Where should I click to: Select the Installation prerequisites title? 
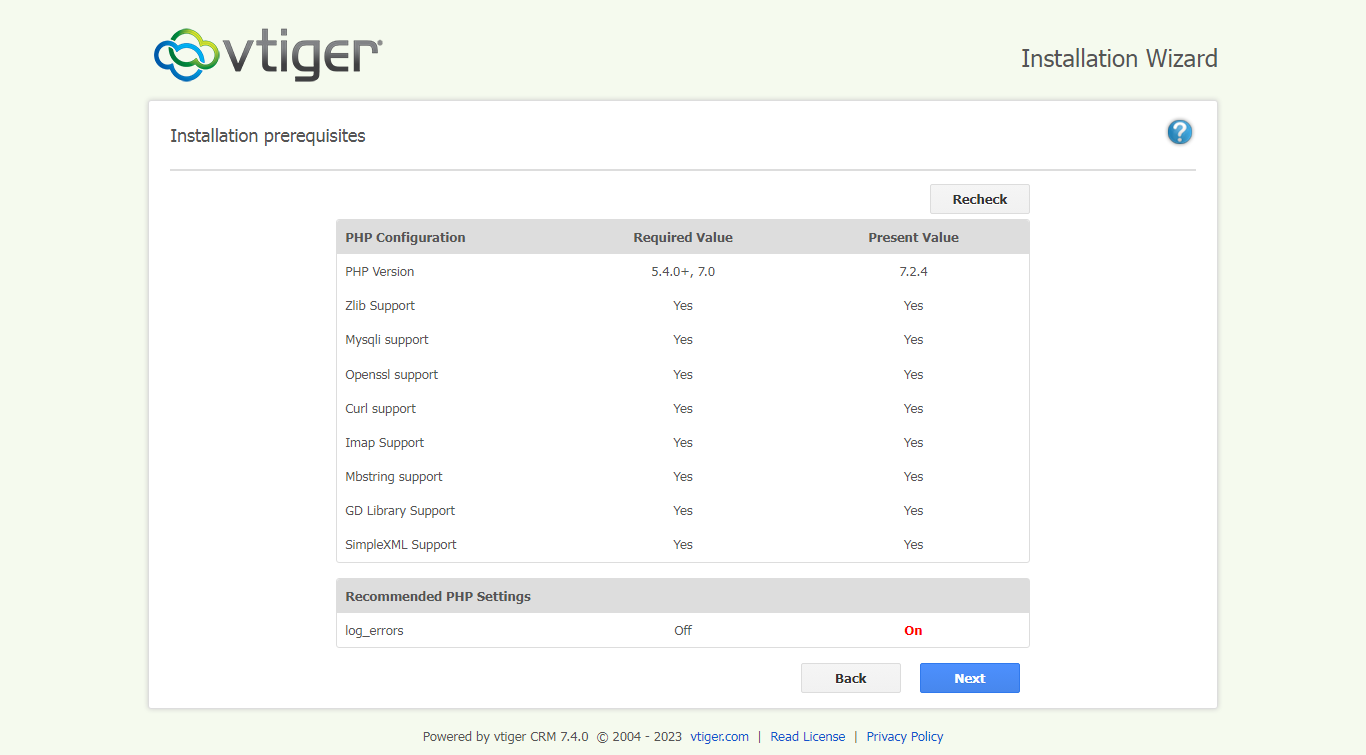point(268,135)
